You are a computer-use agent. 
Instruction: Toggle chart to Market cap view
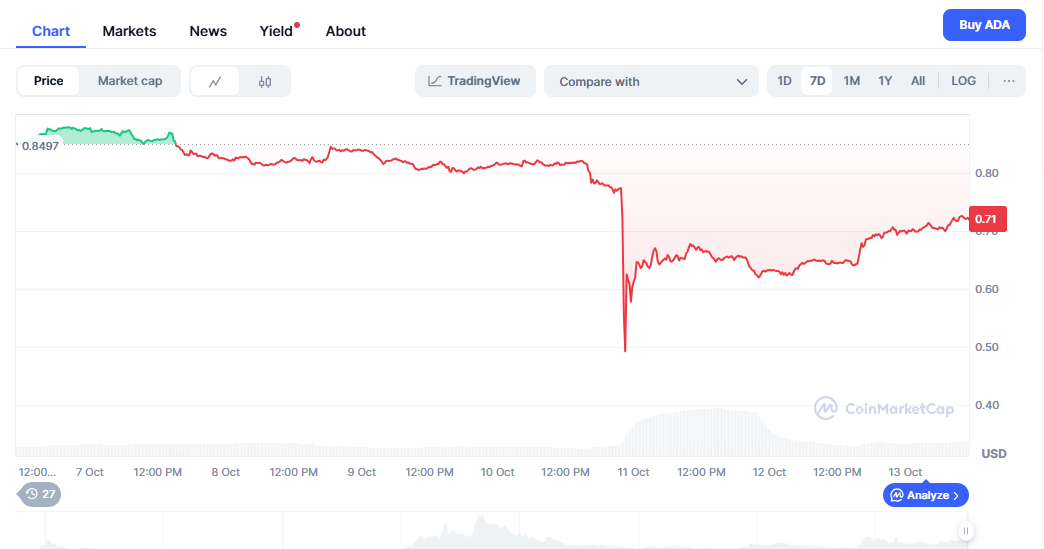[x=130, y=81]
